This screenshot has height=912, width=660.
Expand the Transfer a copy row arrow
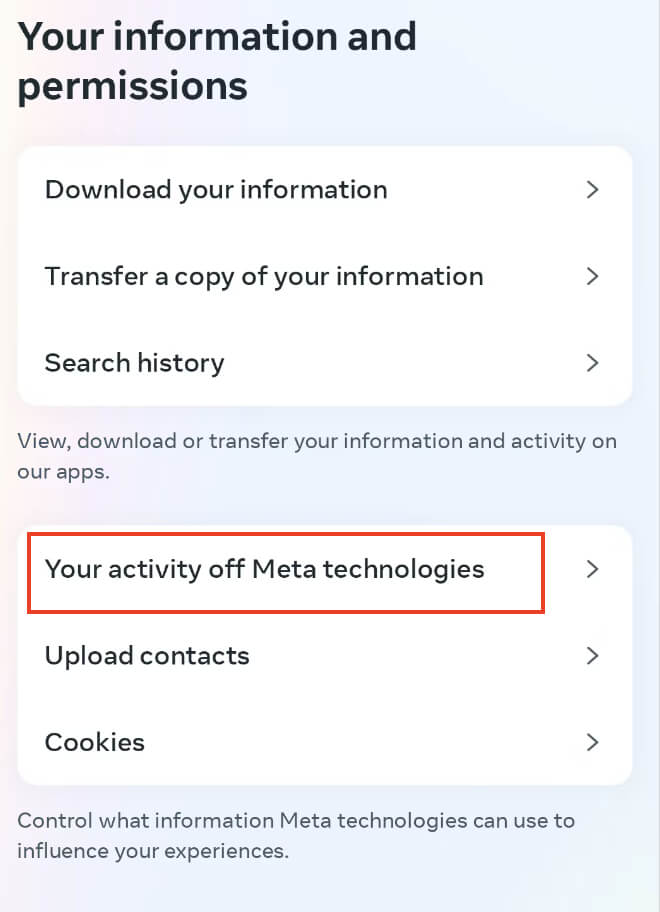592,277
